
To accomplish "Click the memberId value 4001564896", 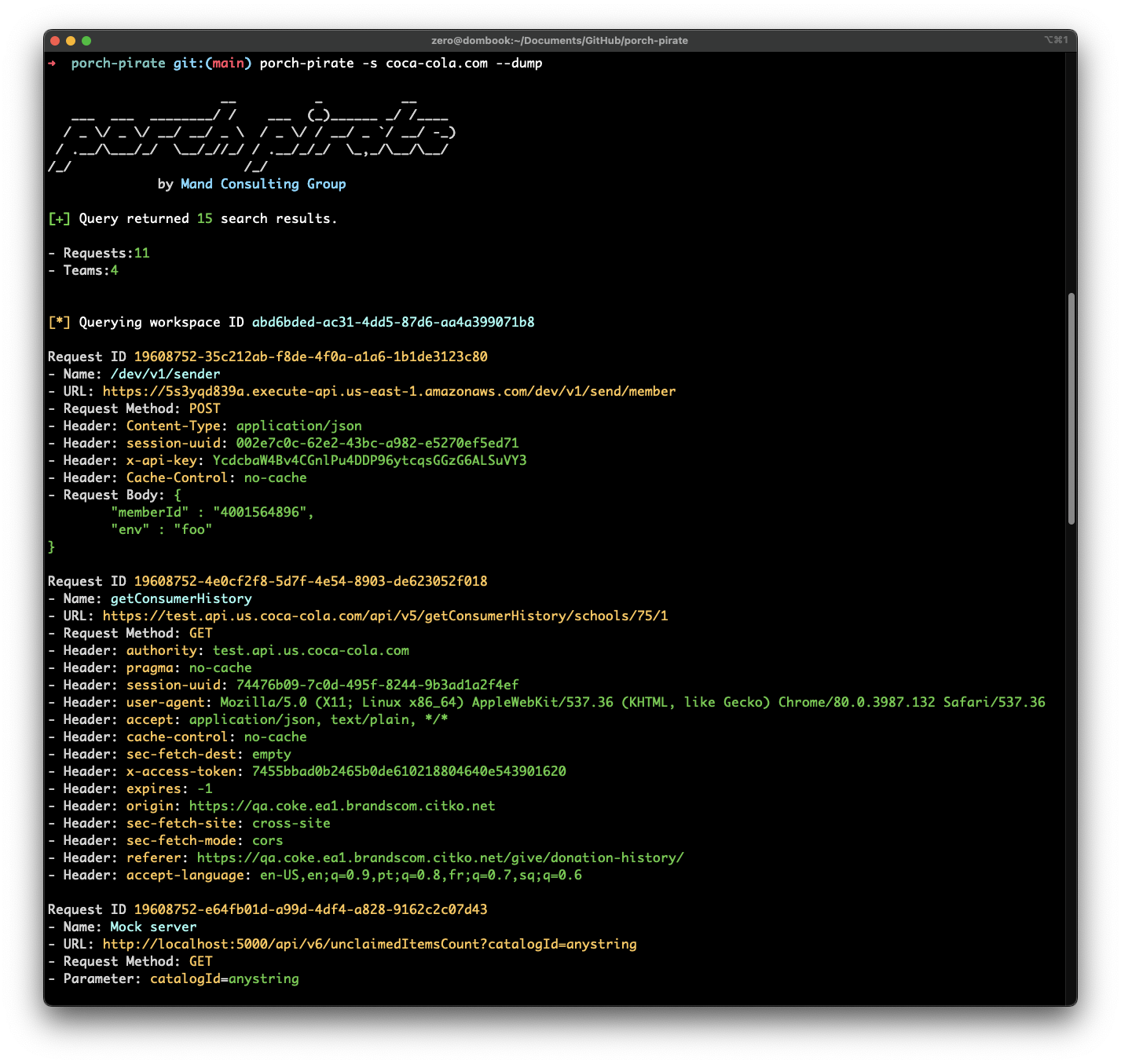I will tap(259, 512).
